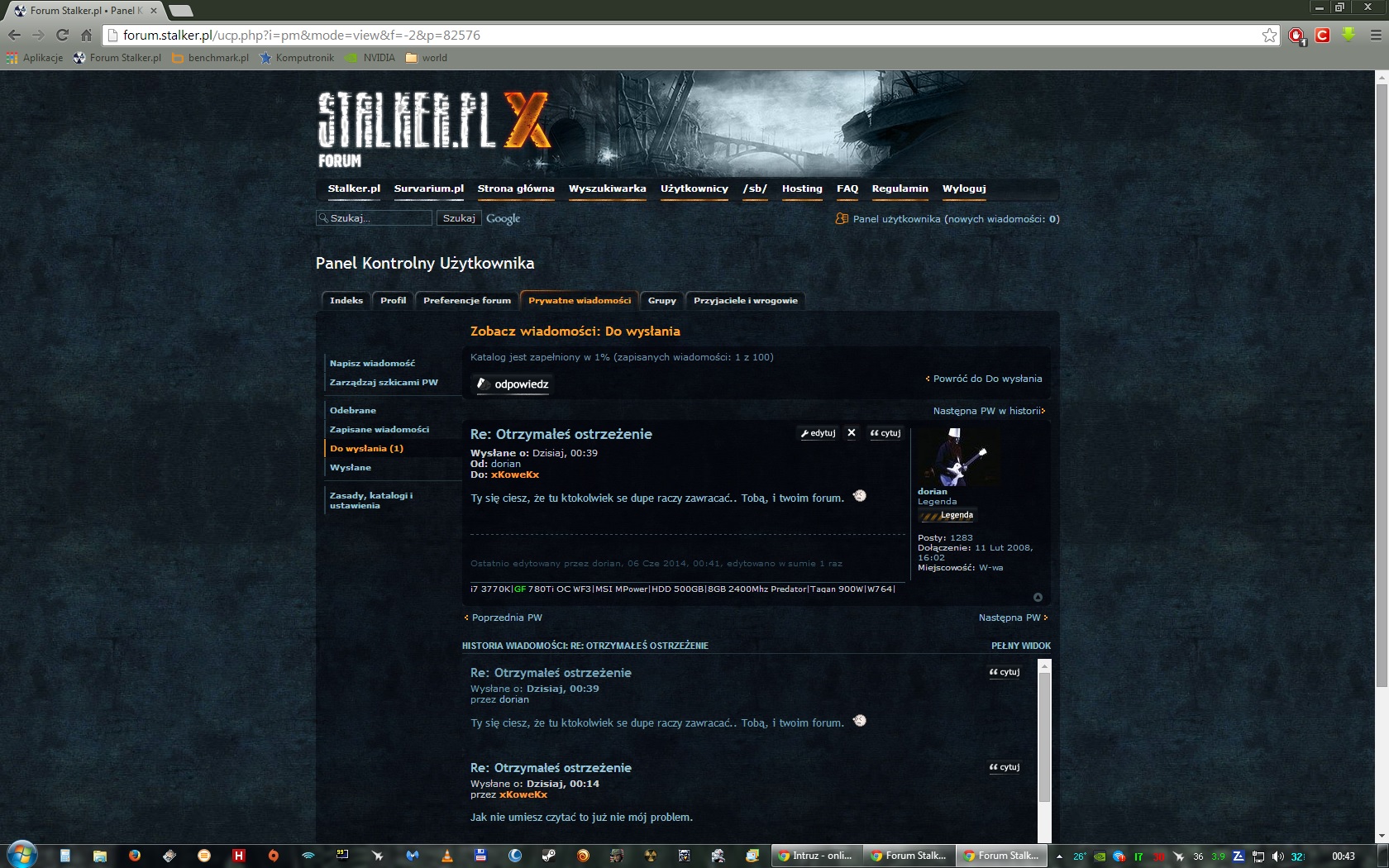Open Regulamin in the nav bar
Viewport: 1389px width, 868px height.
click(x=900, y=188)
